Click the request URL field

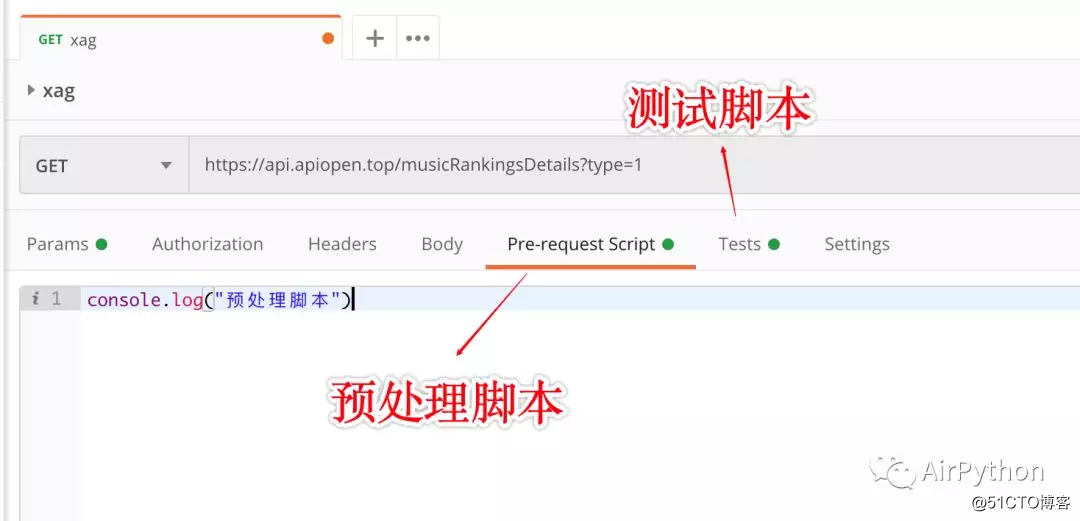click(x=634, y=165)
